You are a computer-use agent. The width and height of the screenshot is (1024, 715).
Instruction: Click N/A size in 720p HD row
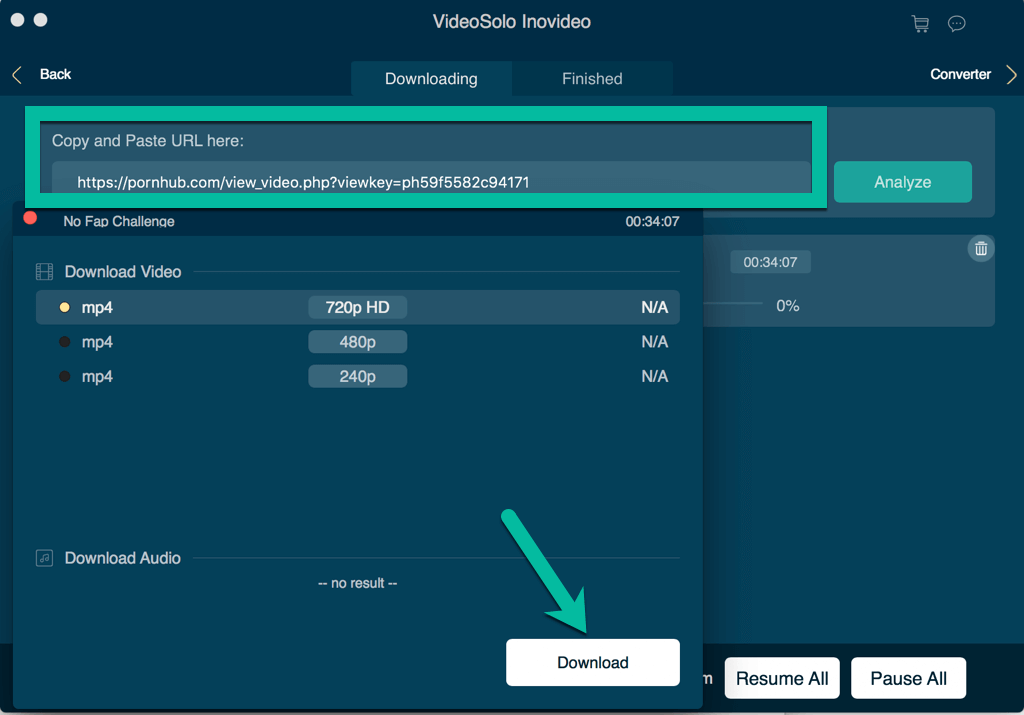[x=654, y=308]
